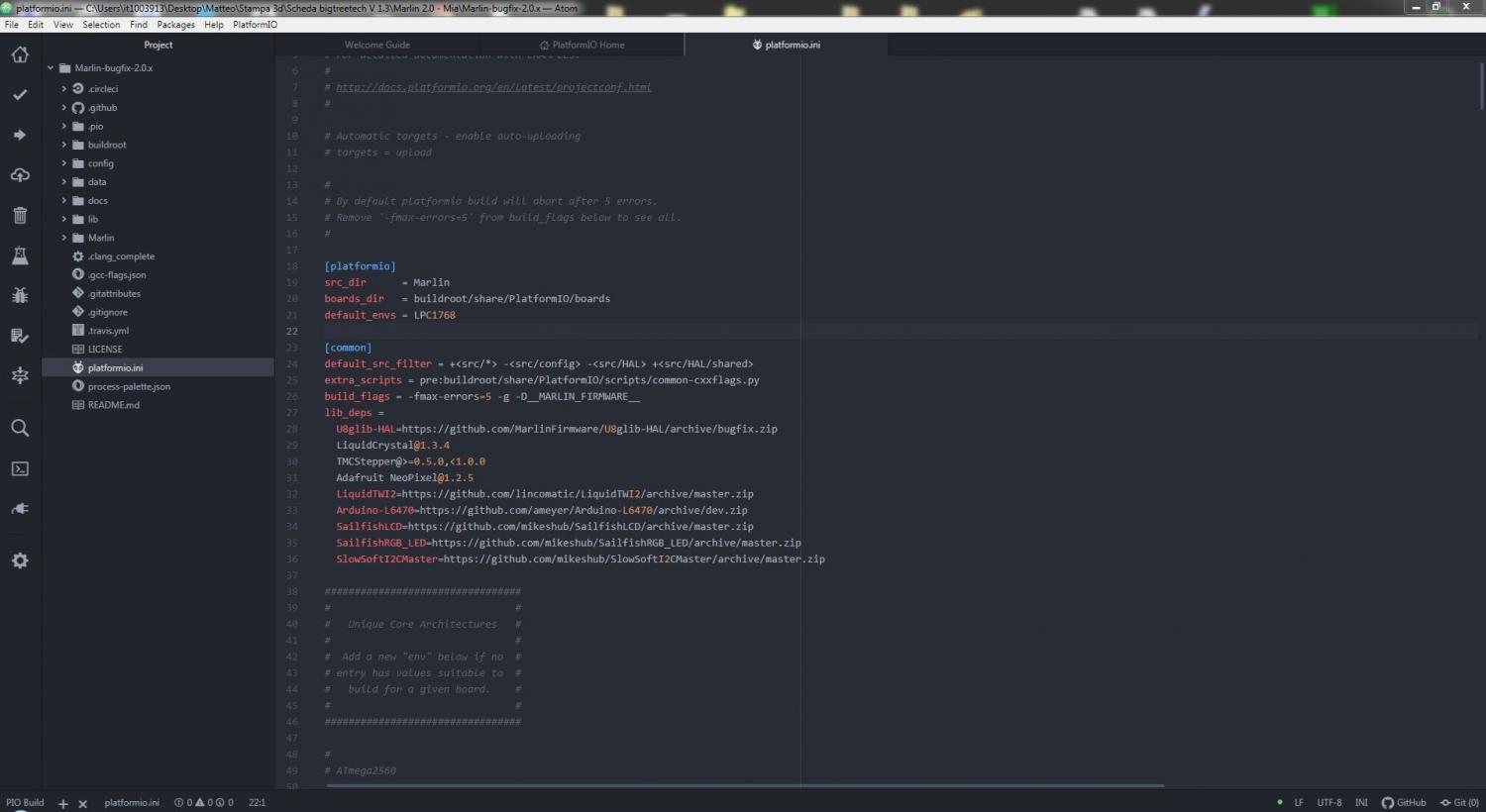Click the Find in Project magnifier icon

(20, 428)
